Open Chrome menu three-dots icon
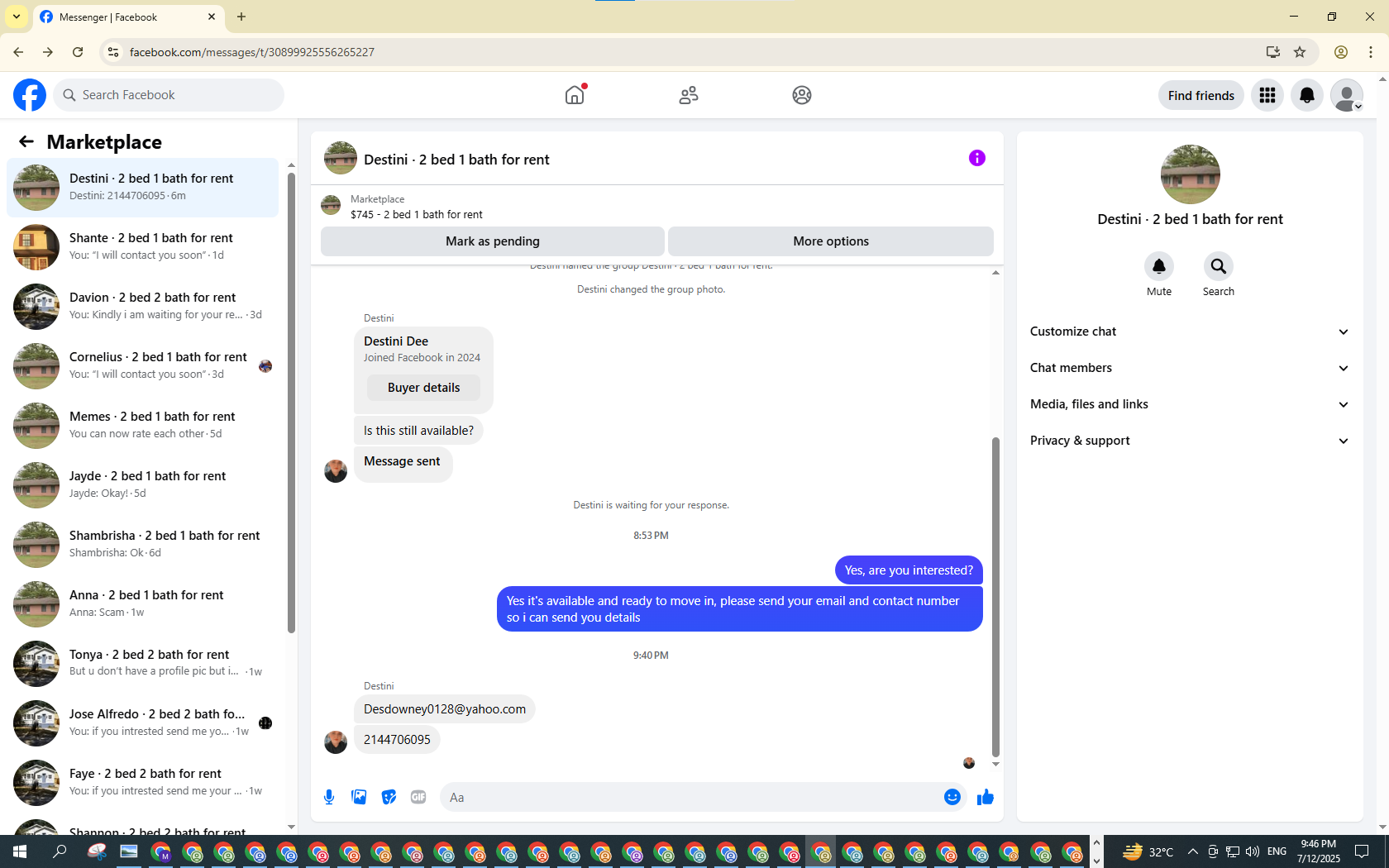 point(1371,52)
